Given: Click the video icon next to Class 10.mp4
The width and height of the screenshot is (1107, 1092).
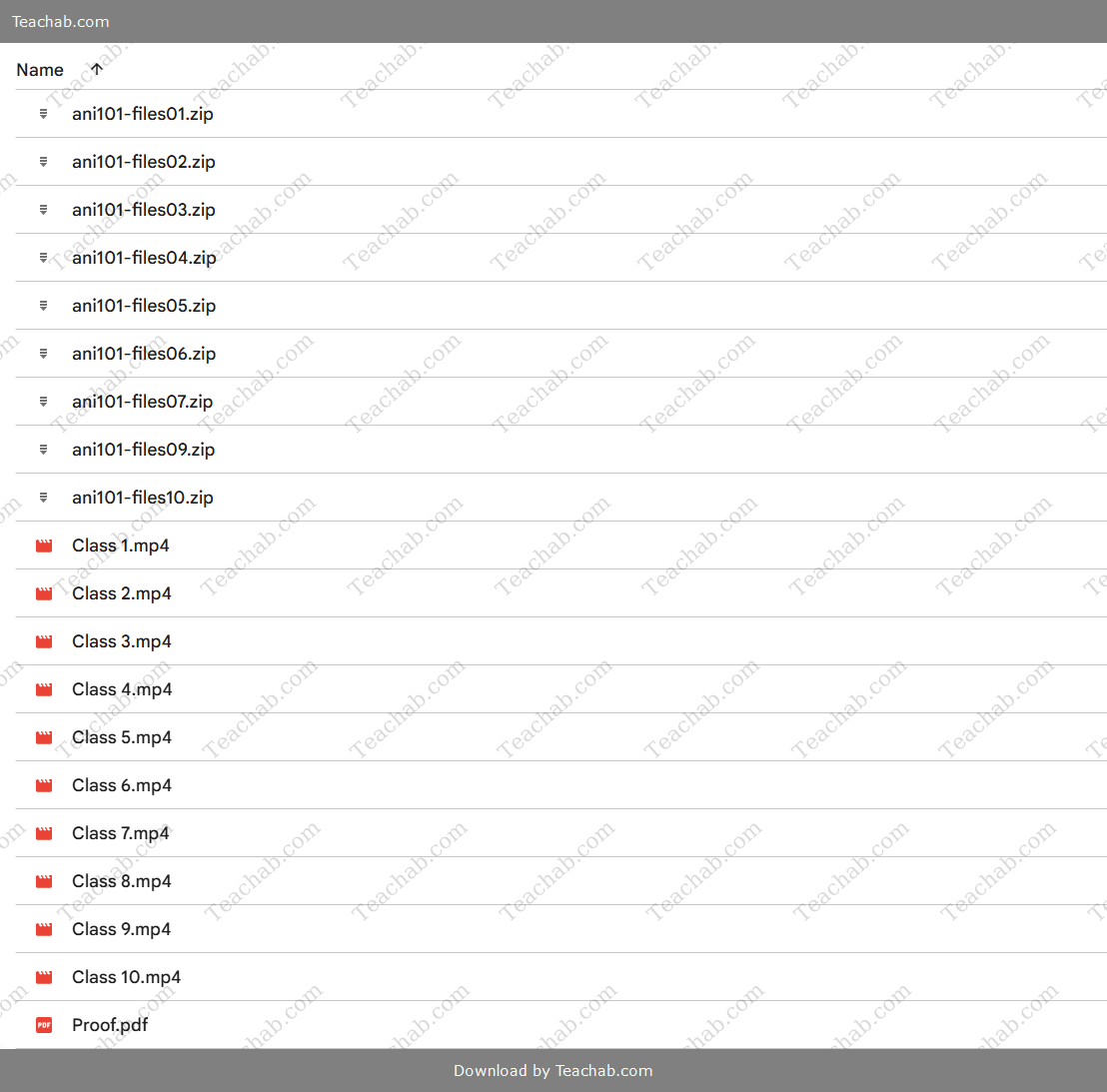Looking at the screenshot, I should click(x=44, y=977).
